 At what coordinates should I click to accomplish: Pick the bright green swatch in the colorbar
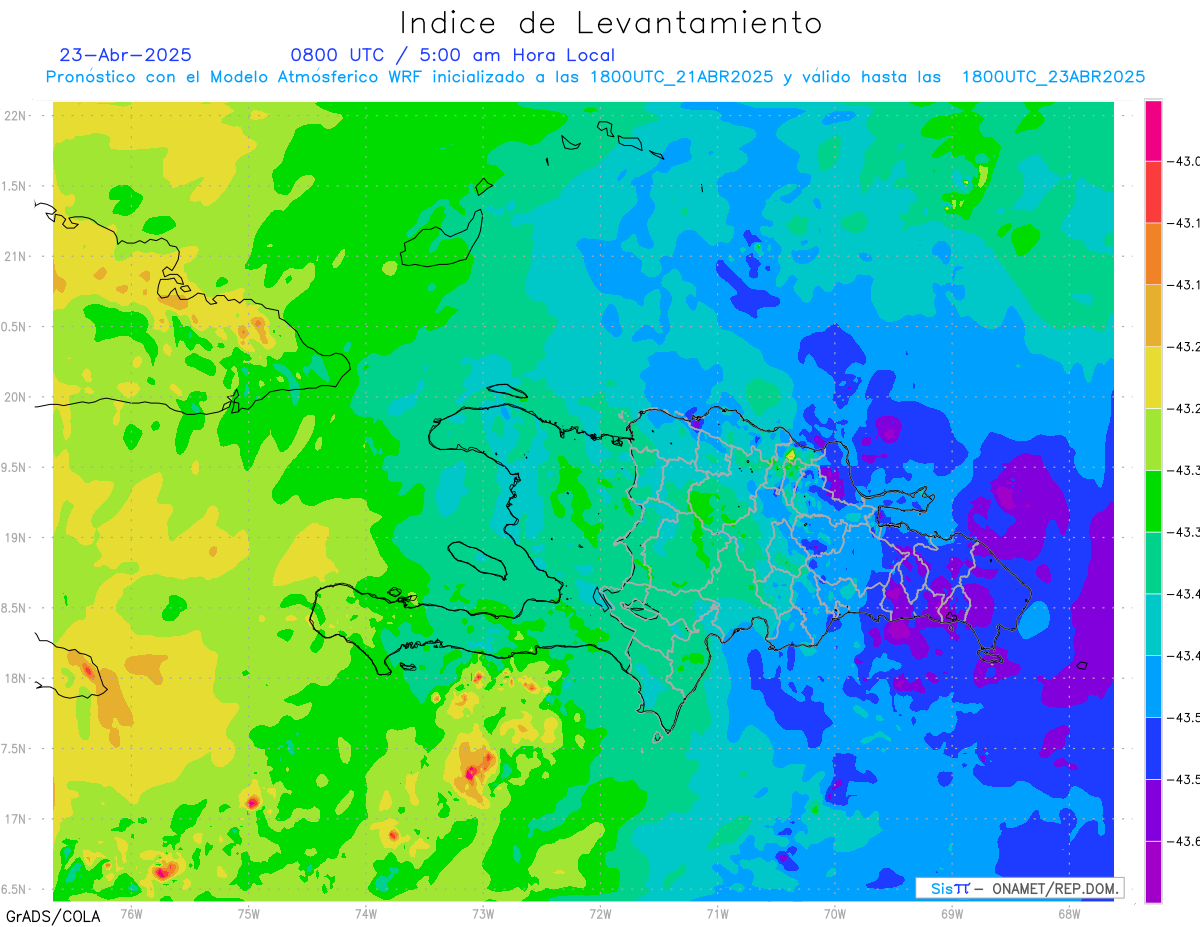(x=1153, y=501)
